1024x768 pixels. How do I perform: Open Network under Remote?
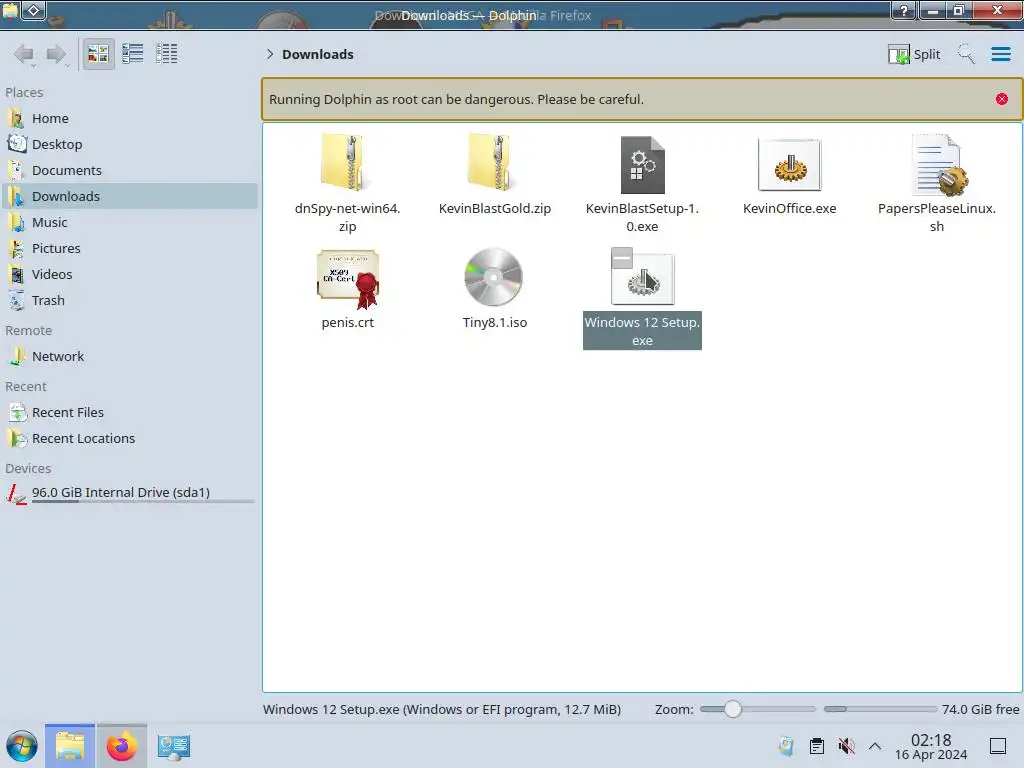pyautogui.click(x=130, y=357)
